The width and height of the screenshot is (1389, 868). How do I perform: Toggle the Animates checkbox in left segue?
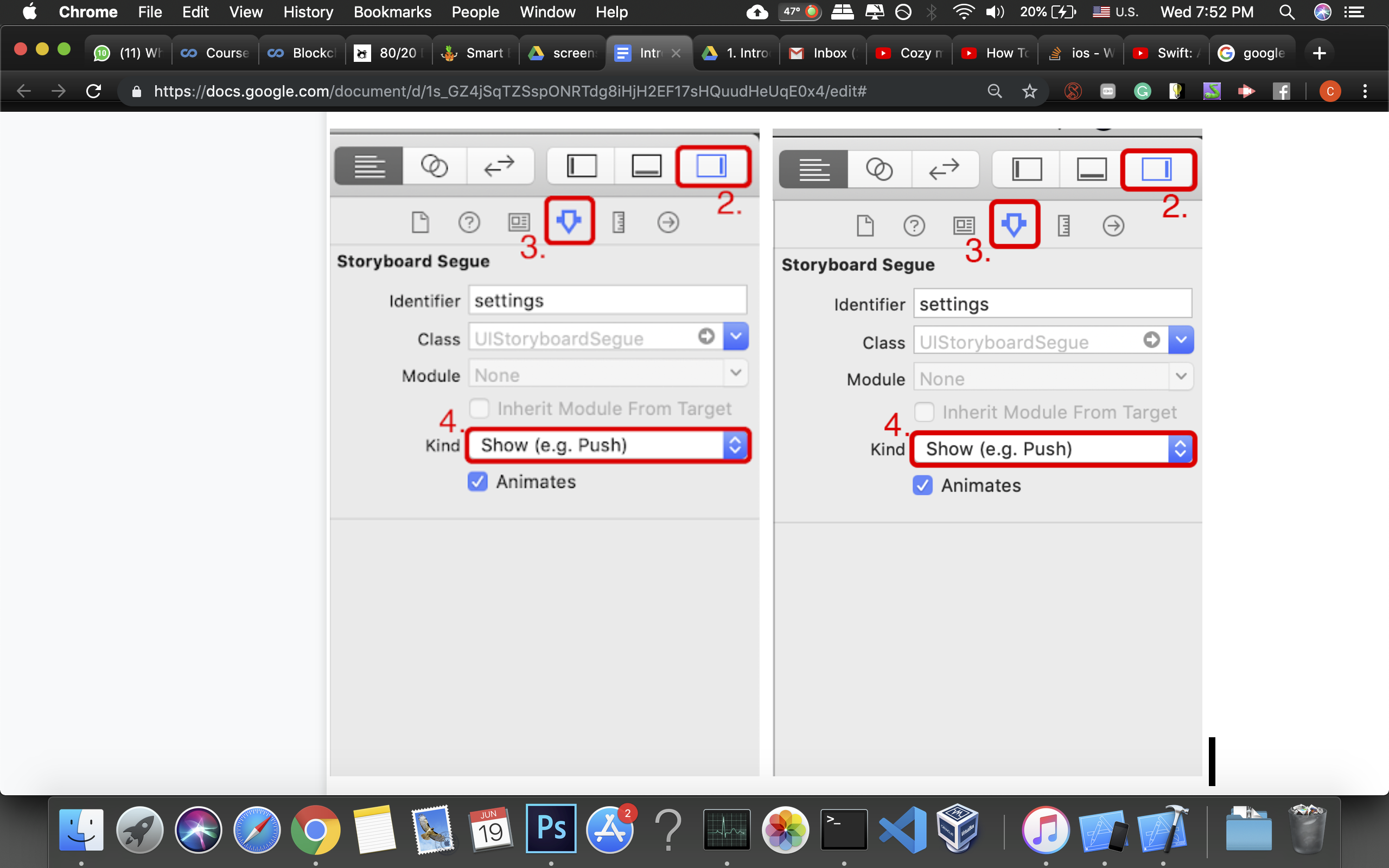coord(478,481)
